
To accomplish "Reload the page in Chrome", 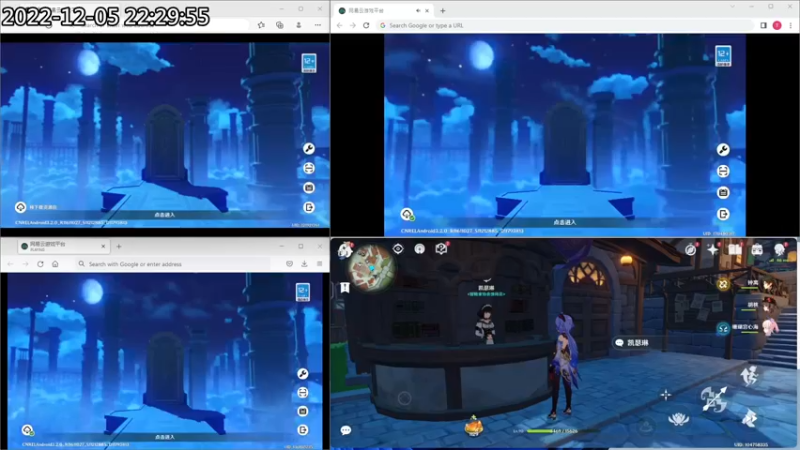I will click(x=366, y=25).
